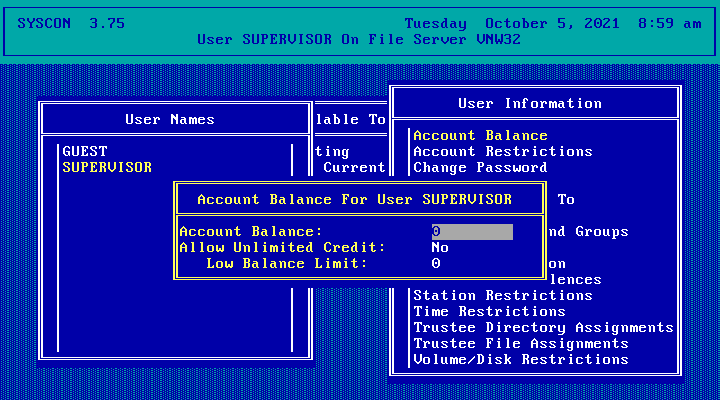Open Station Restrictions entry
Image resolution: width=720 pixels, height=400 pixels.
[x=503, y=295]
